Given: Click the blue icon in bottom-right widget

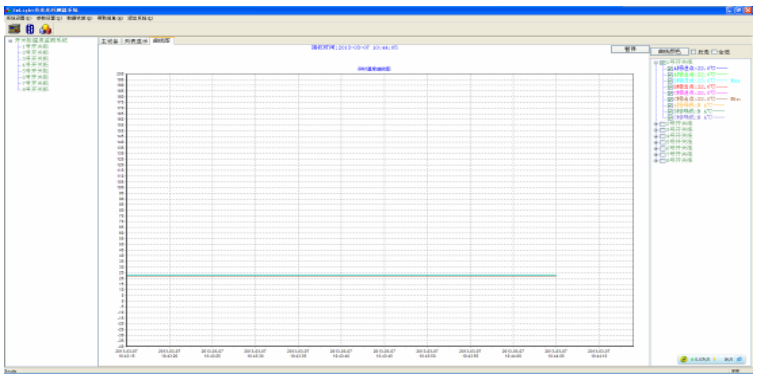Looking at the screenshot, I should [x=739, y=360].
